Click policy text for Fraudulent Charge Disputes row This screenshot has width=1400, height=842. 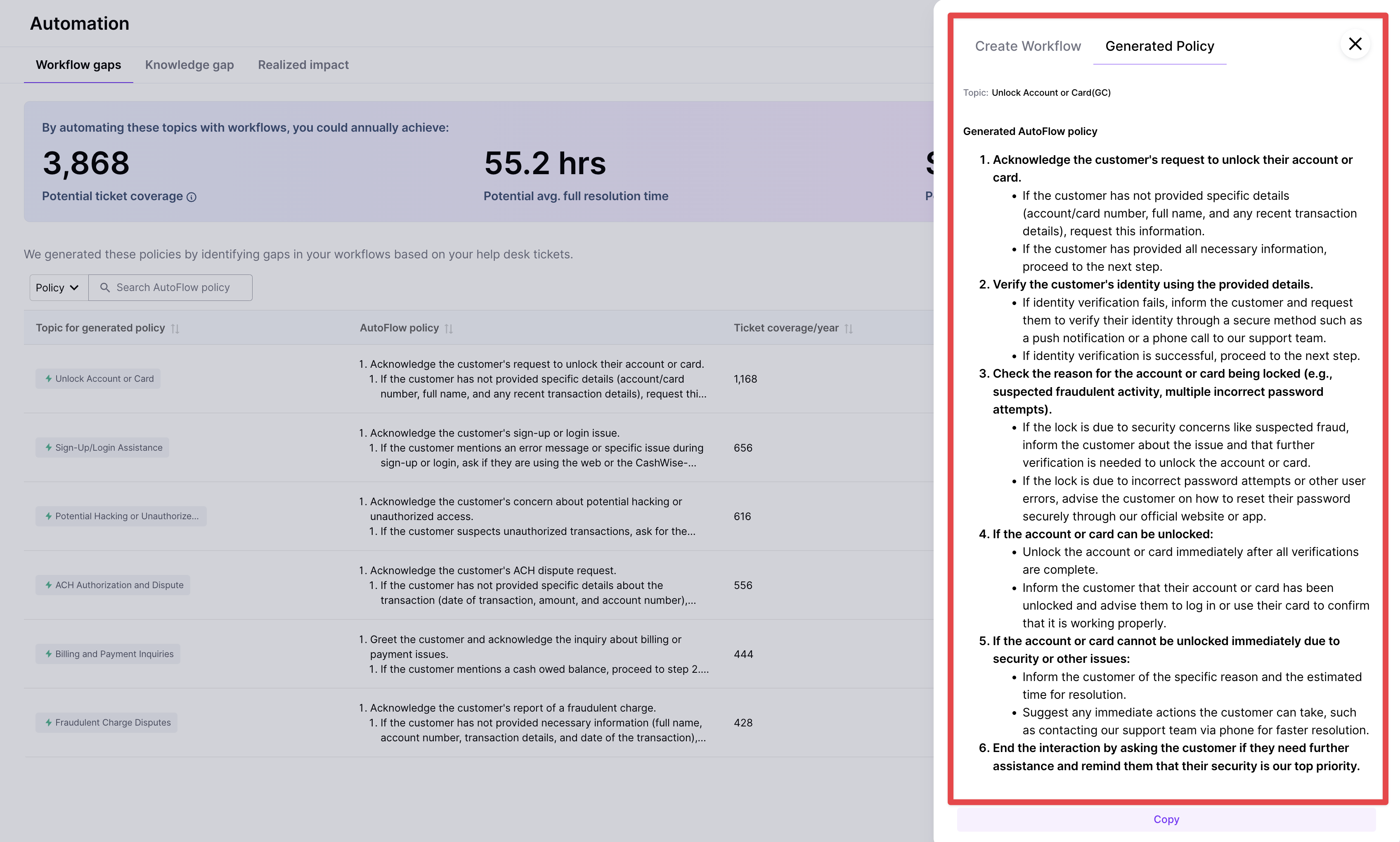534,723
